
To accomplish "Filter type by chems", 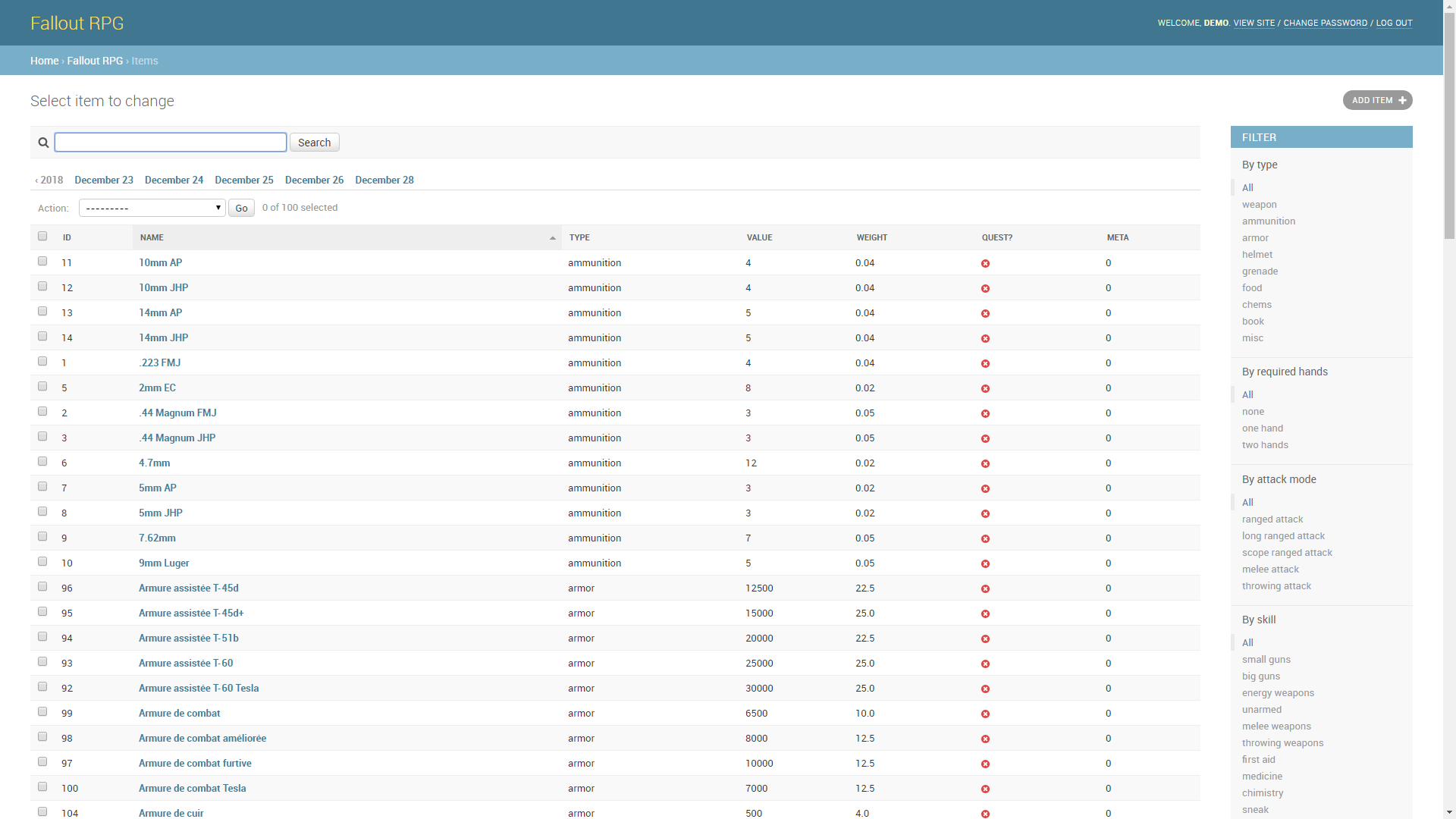I will point(1257,305).
